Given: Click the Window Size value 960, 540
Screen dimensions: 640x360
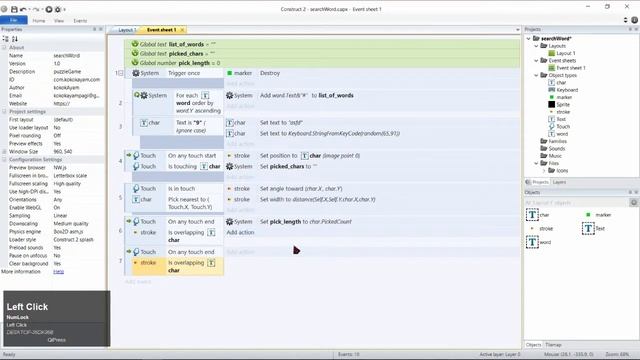Looking at the screenshot, I should [x=63, y=151].
